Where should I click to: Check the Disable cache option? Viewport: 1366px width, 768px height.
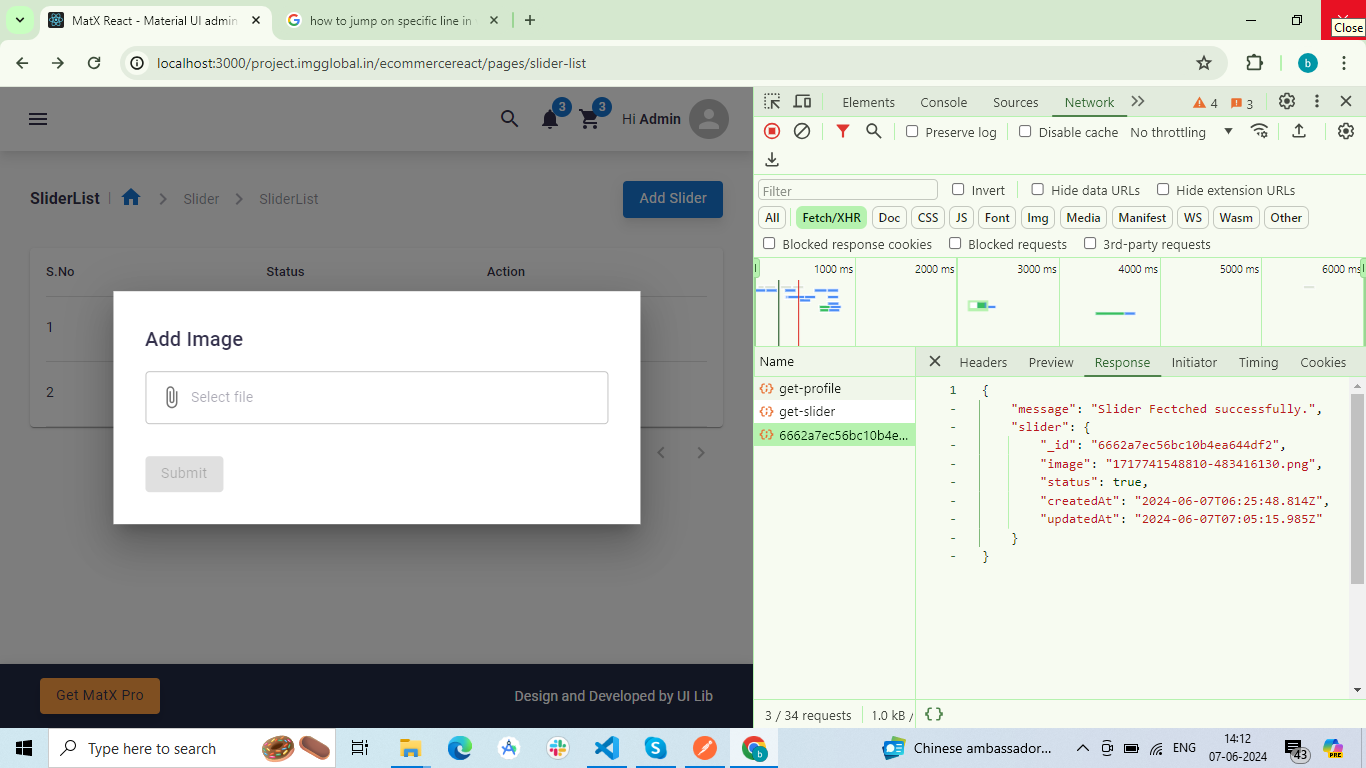[x=1025, y=132]
